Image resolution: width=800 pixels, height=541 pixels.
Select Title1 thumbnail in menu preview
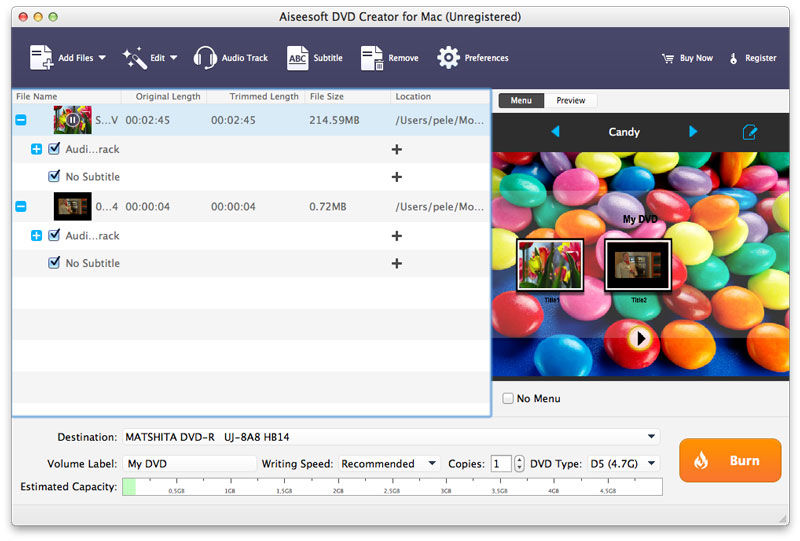tap(550, 265)
